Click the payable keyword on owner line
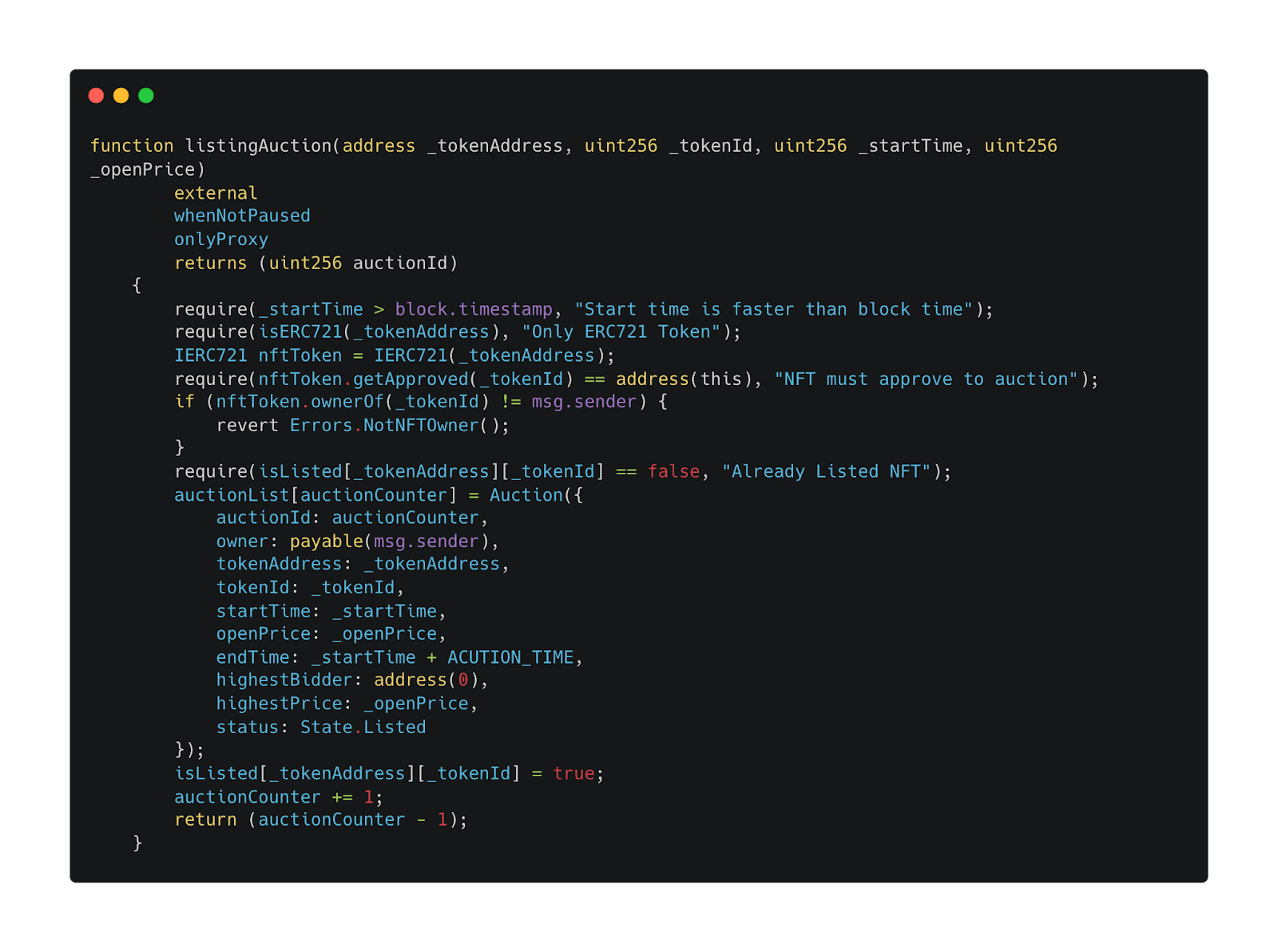Screen dimensions: 1278x952 pyautogui.click(x=326, y=541)
